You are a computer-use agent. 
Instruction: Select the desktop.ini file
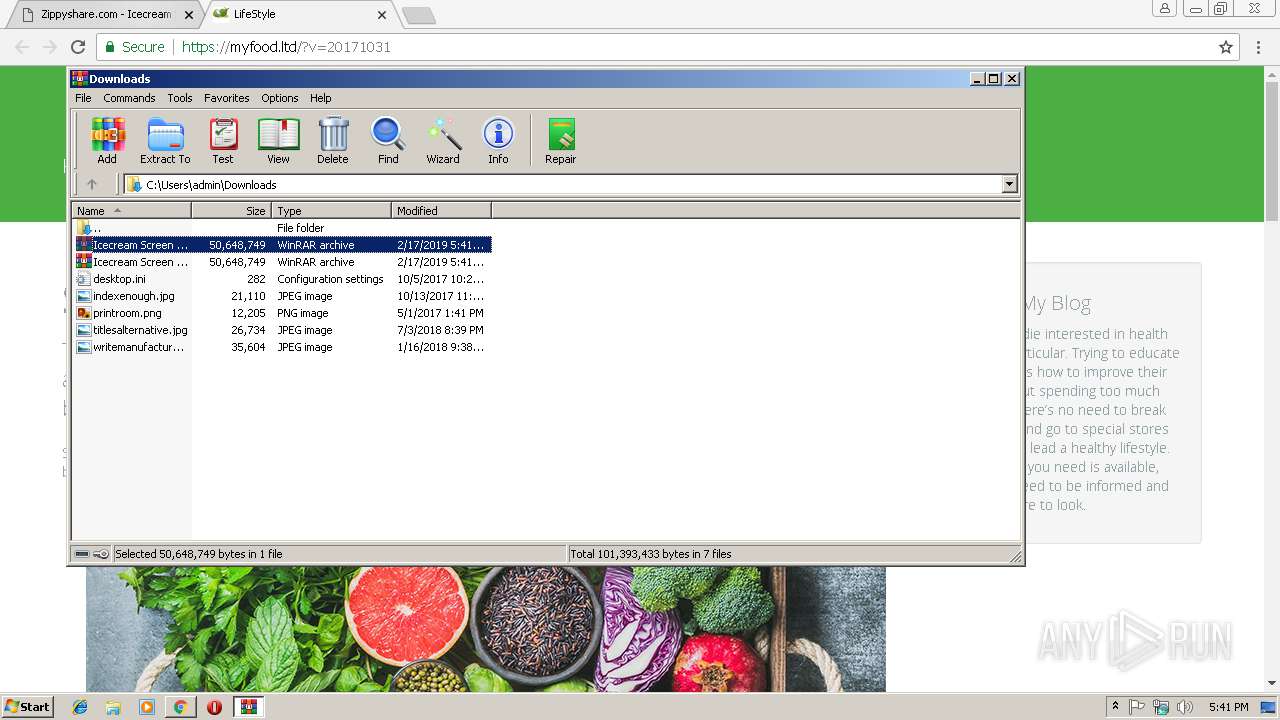click(x=282, y=279)
